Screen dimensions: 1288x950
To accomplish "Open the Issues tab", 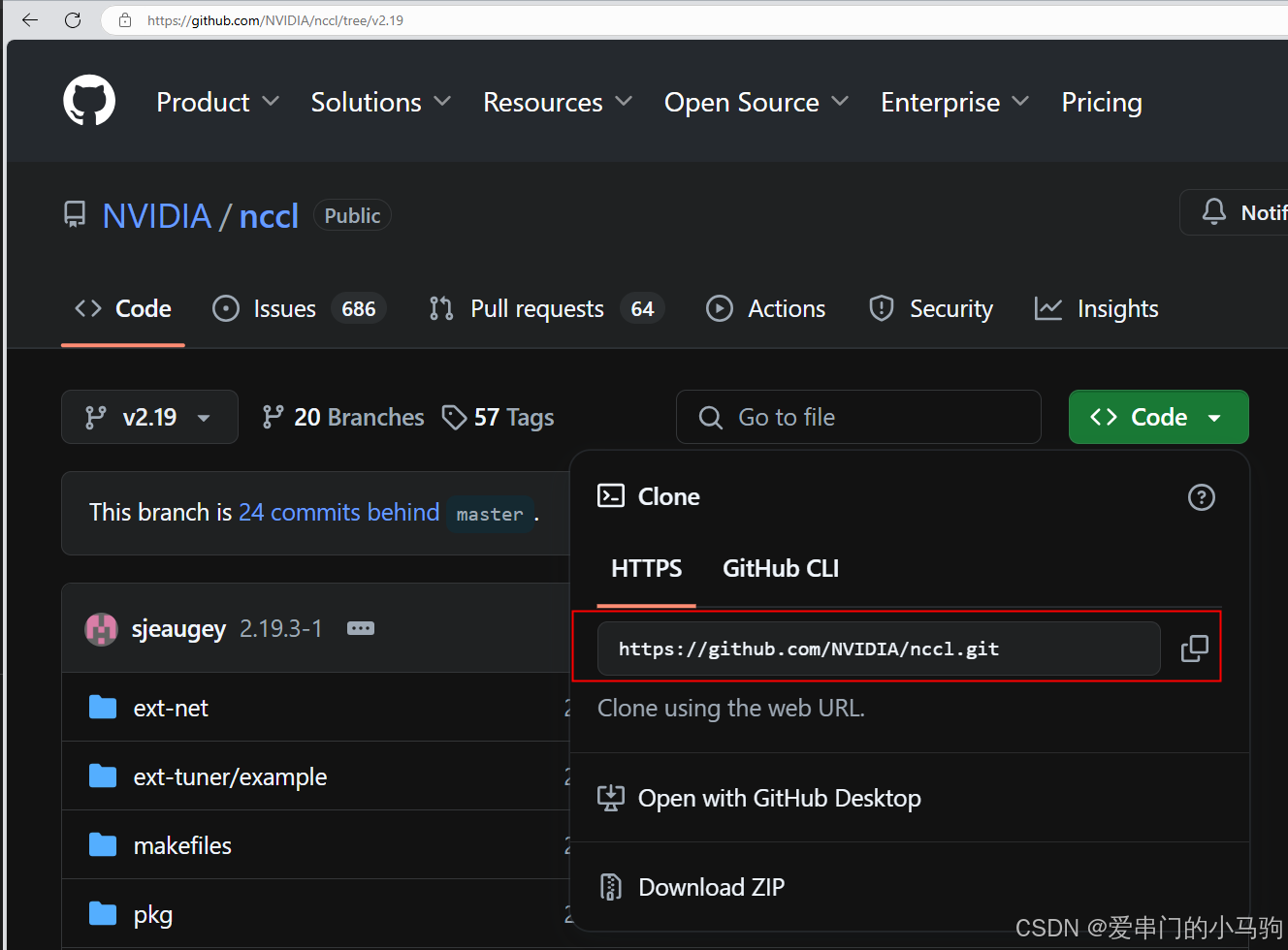I will pos(300,308).
